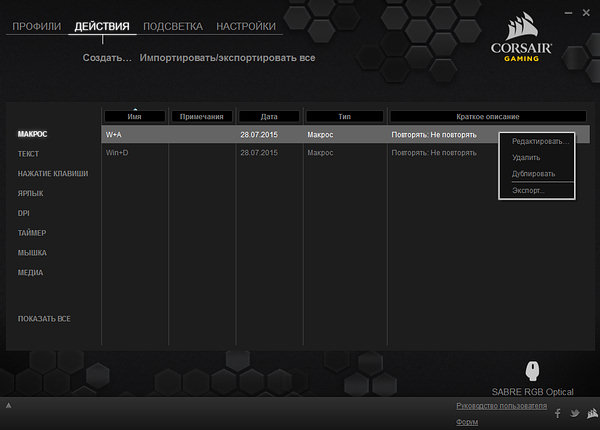Screen dimensions: 600x430
Task: Expand the bottom panel arrow at lower left
Action: [8, 406]
